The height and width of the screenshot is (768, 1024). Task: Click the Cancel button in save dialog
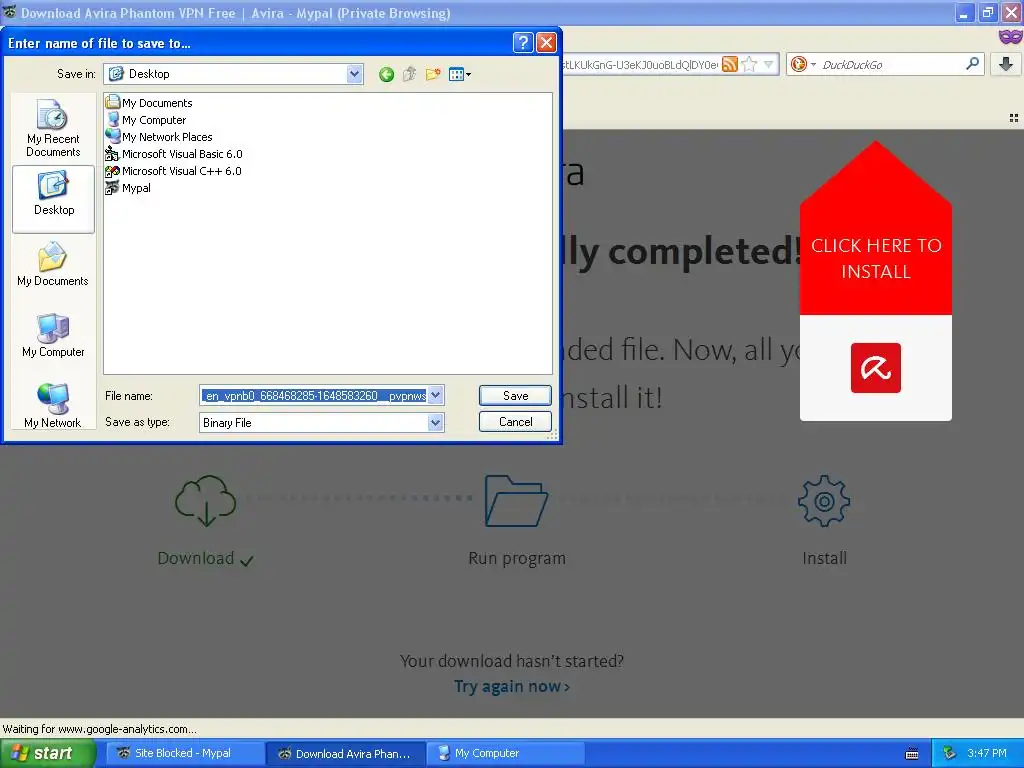515,422
